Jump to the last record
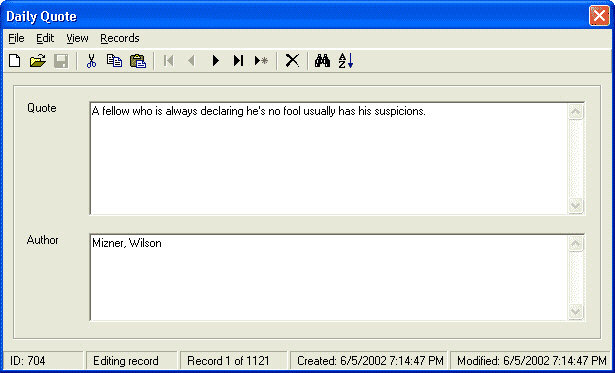 click(x=238, y=61)
